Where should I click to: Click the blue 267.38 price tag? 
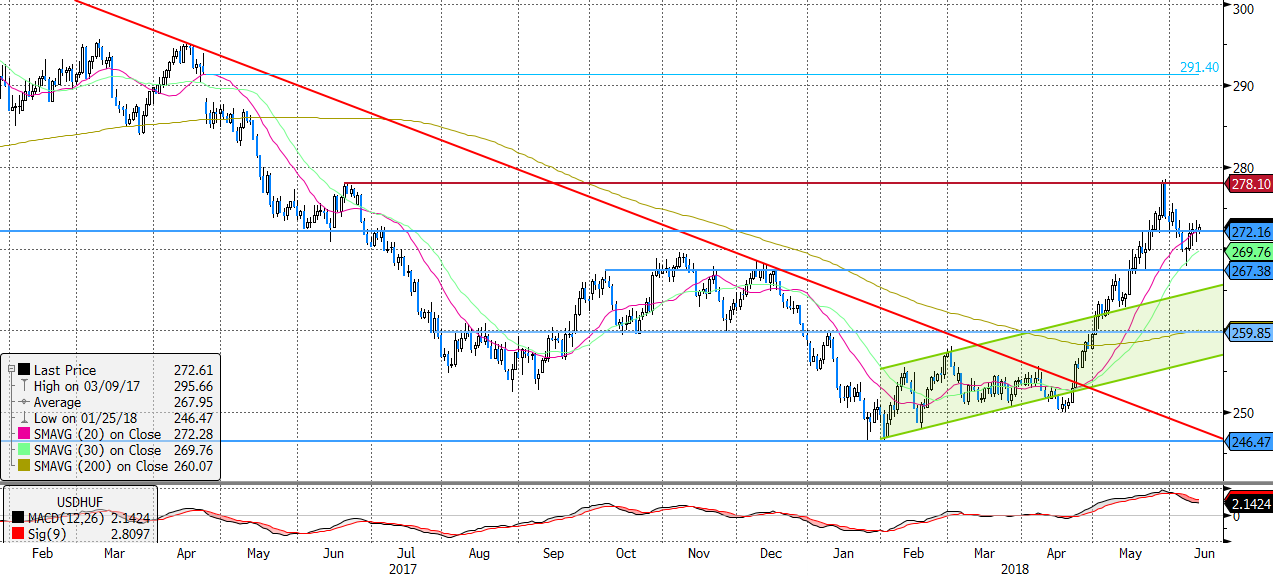1248,270
